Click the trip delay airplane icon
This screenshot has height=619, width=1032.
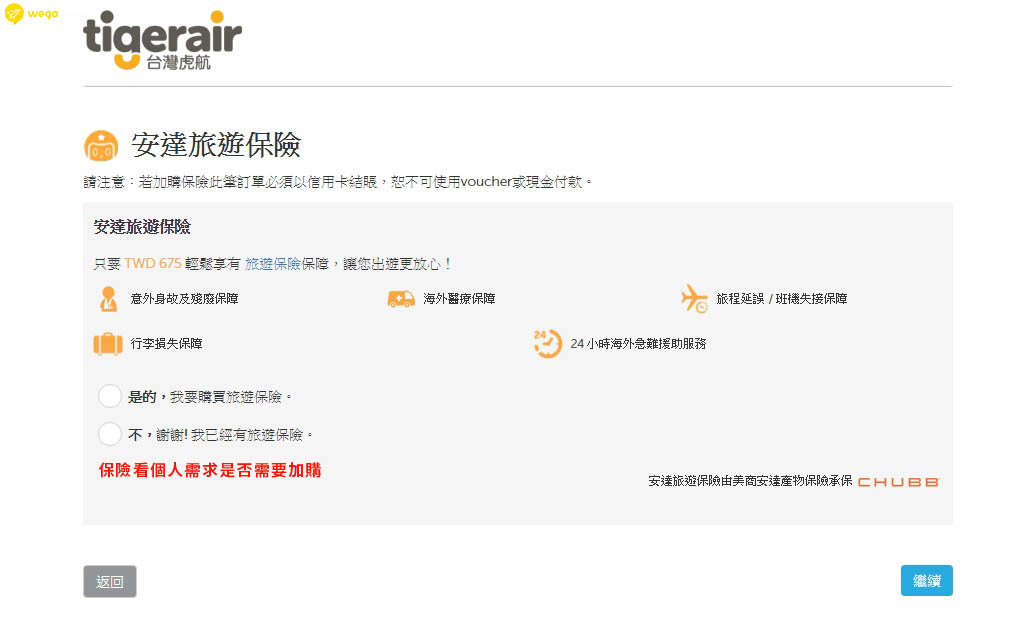tap(694, 299)
